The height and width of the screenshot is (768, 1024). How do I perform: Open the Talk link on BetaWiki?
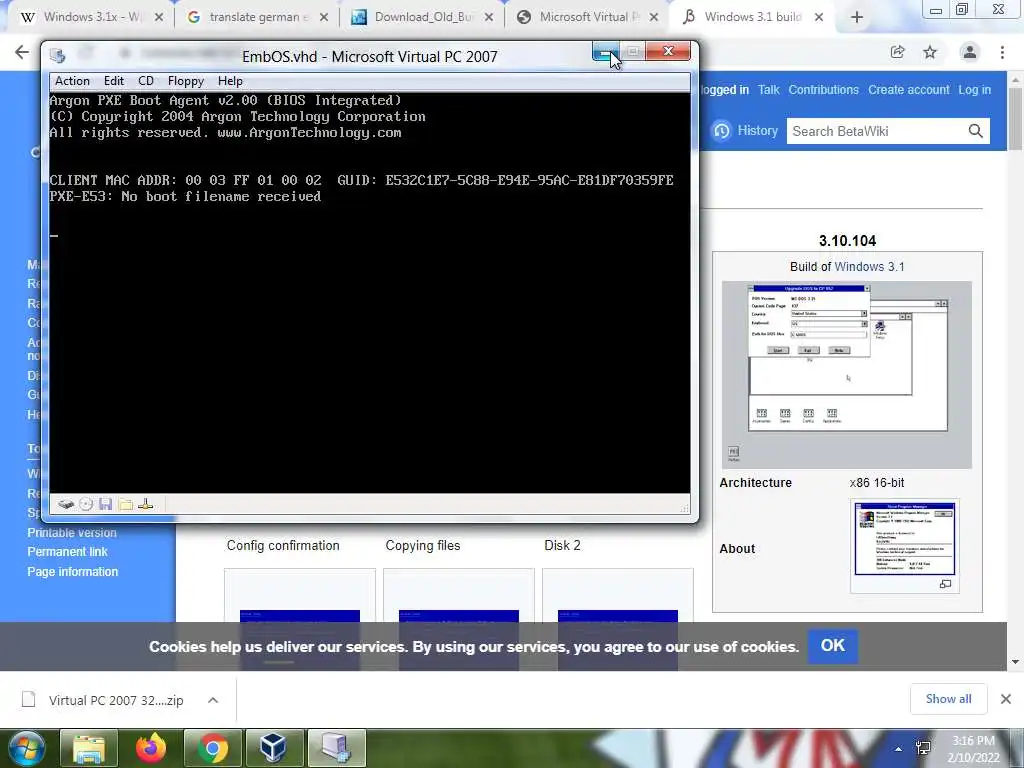click(769, 90)
